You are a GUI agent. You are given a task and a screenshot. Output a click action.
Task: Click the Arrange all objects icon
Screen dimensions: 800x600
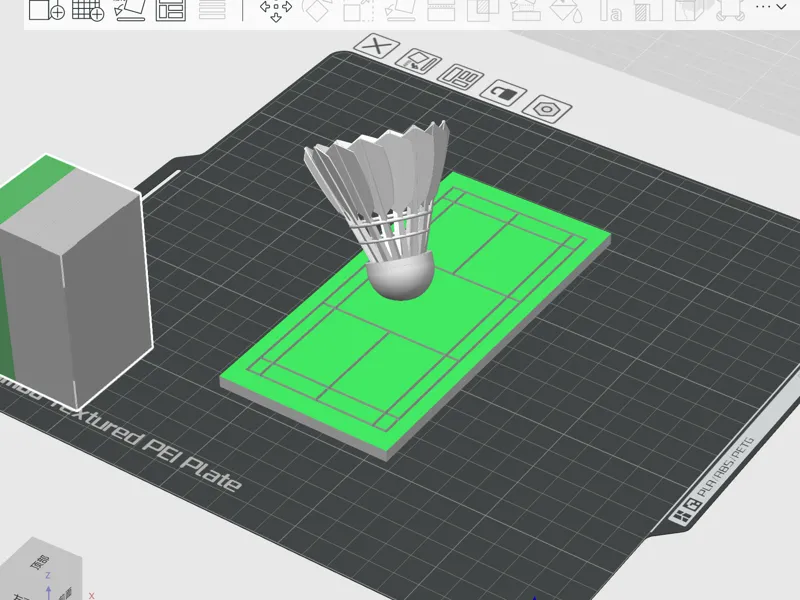point(170,10)
